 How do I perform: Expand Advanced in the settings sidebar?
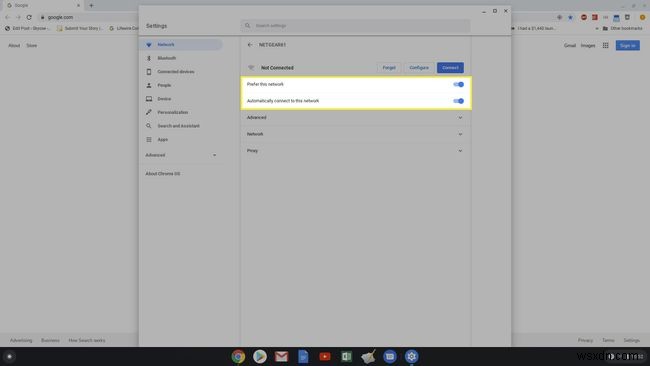tap(181, 155)
